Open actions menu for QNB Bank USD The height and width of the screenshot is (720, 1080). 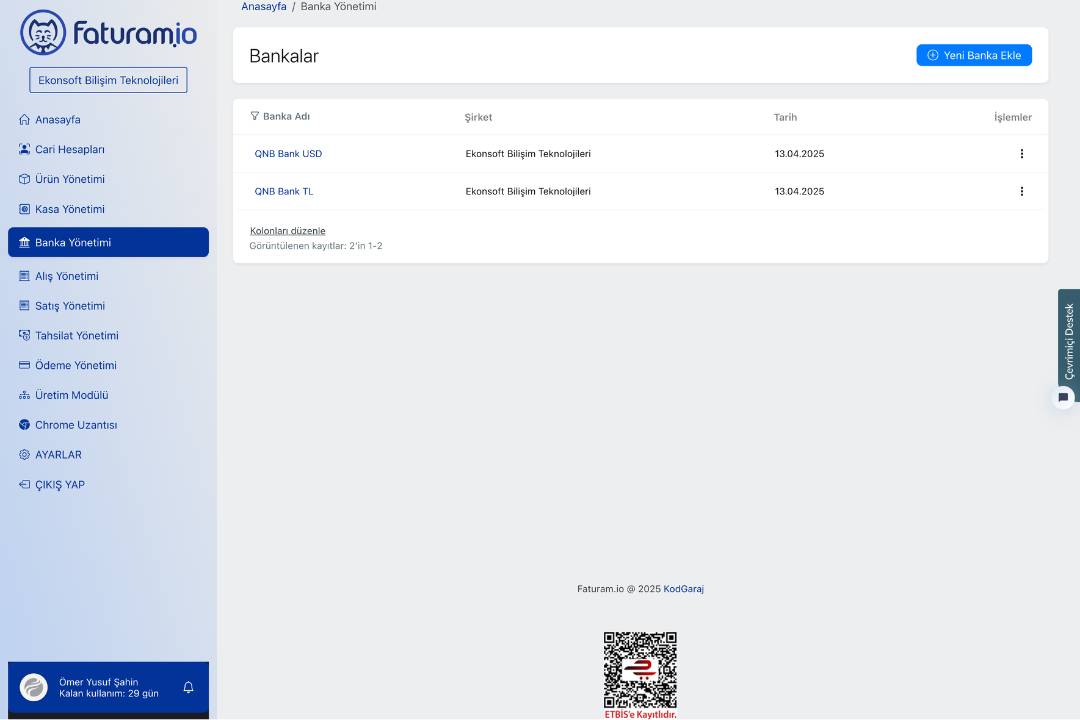pyautogui.click(x=1021, y=154)
